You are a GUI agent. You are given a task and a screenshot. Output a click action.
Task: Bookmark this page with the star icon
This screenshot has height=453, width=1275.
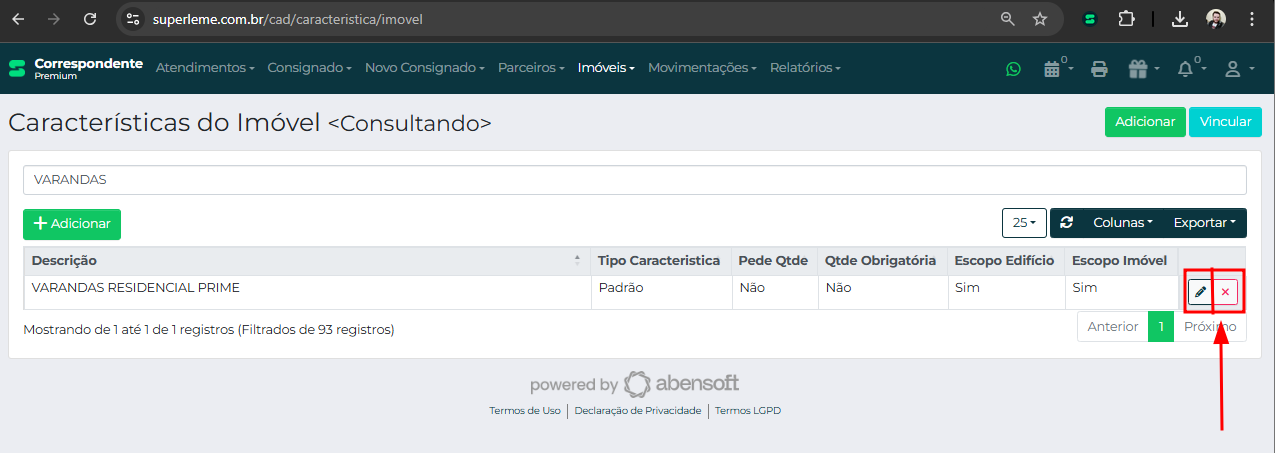pyautogui.click(x=1040, y=19)
